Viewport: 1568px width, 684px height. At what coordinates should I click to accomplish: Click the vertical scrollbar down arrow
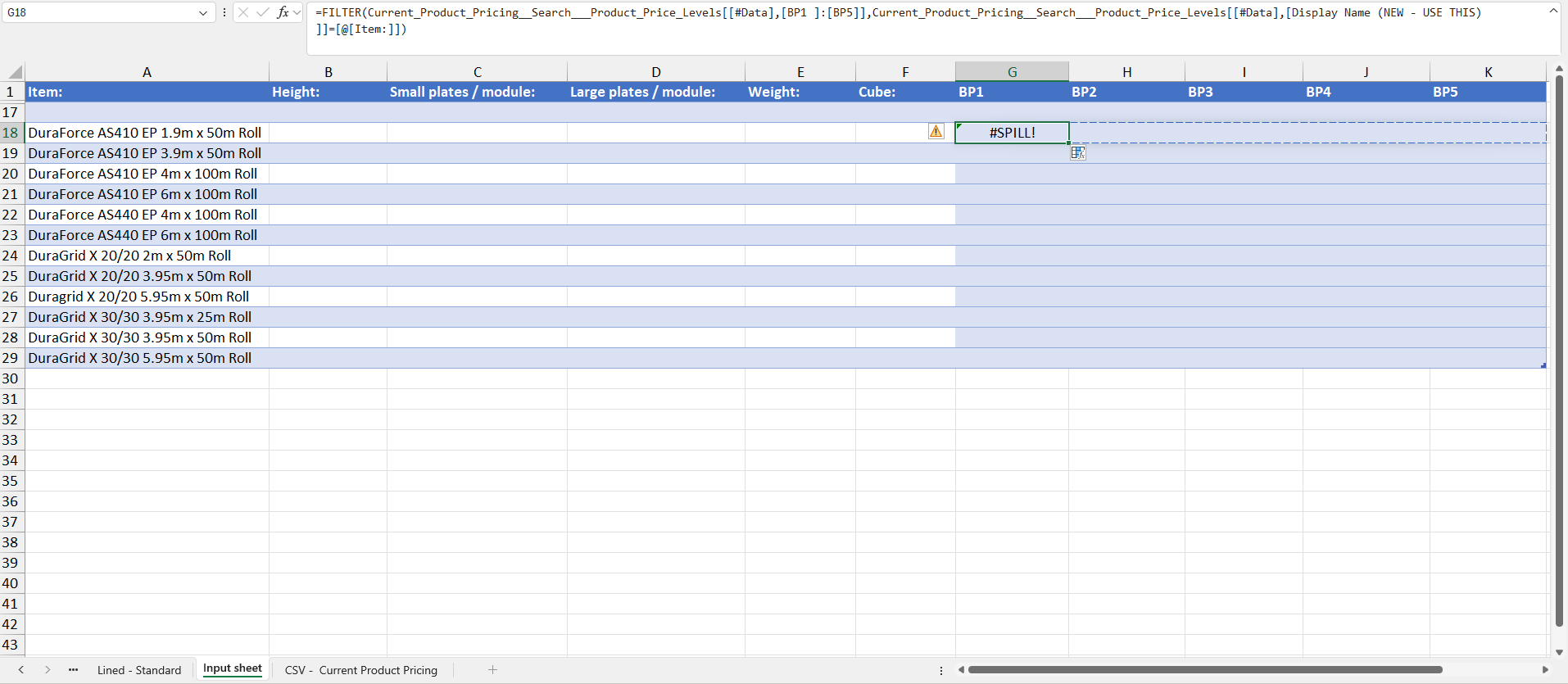point(1559,652)
